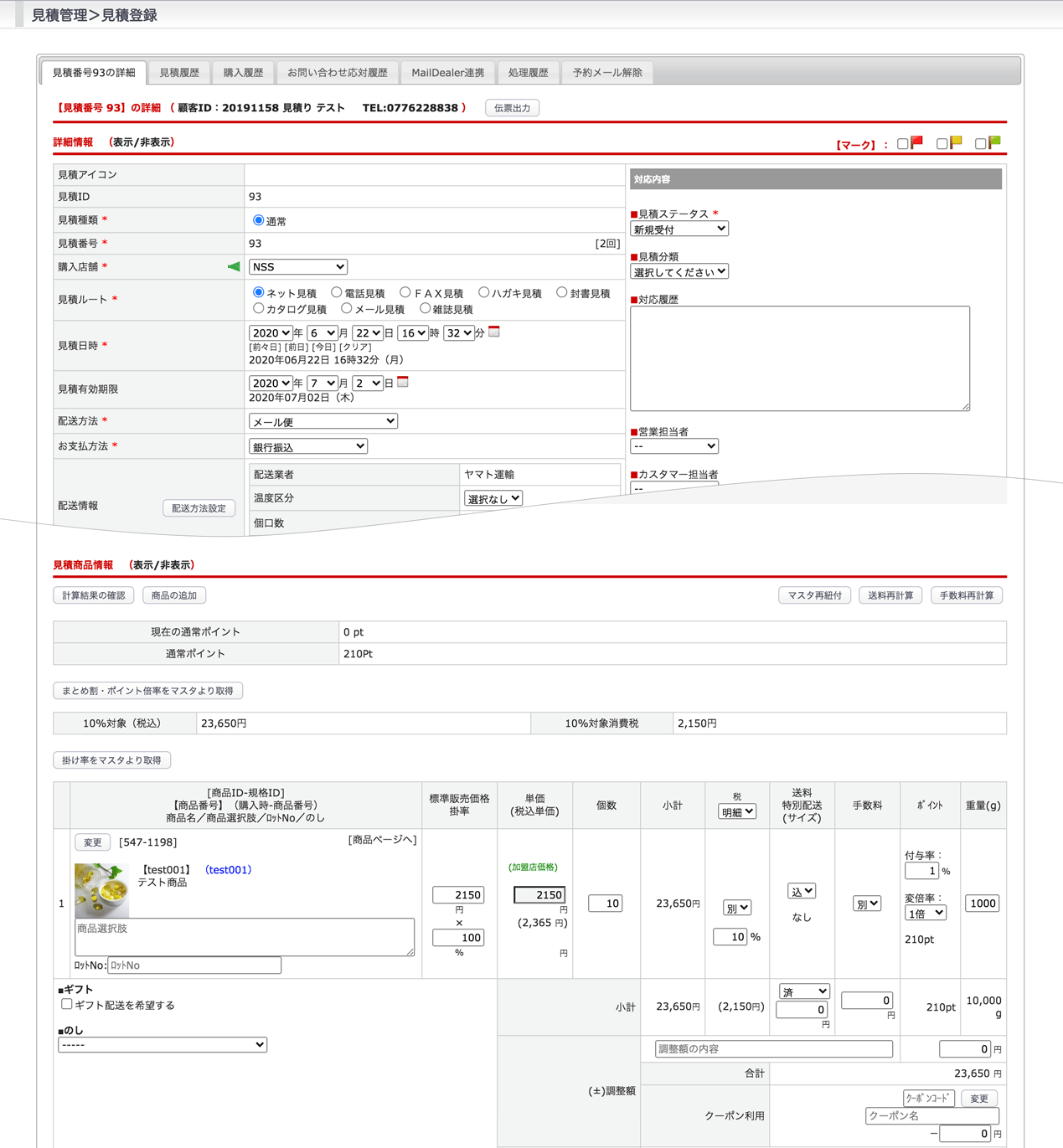Click the green flag mark icon
Viewport: 1063px width, 1148px height.
point(994,142)
